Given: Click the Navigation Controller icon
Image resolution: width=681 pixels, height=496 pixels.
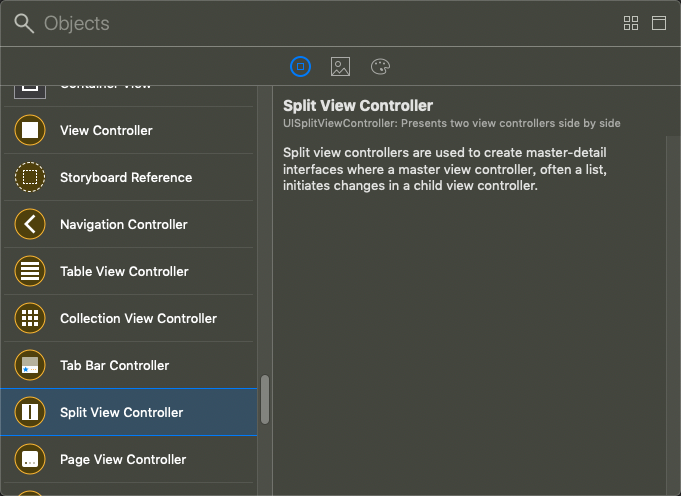Looking at the screenshot, I should coord(30,224).
